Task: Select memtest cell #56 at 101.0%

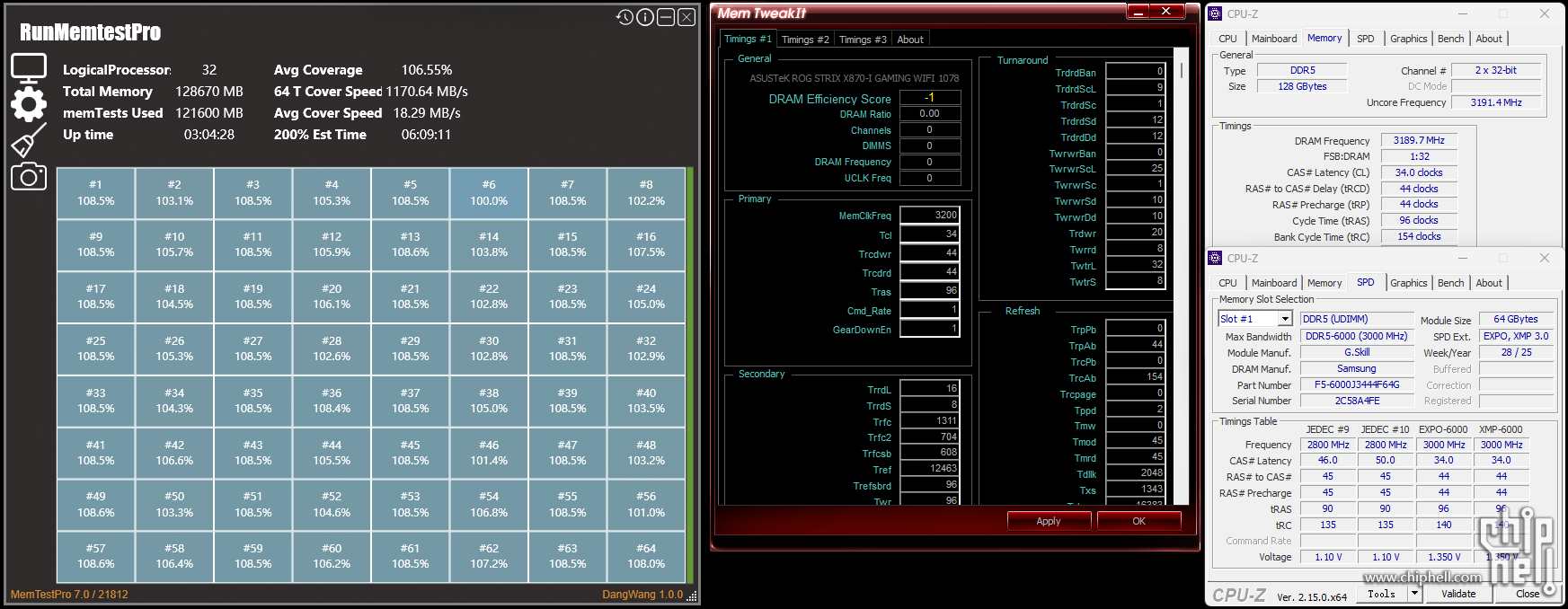Action: pyautogui.click(x=646, y=505)
